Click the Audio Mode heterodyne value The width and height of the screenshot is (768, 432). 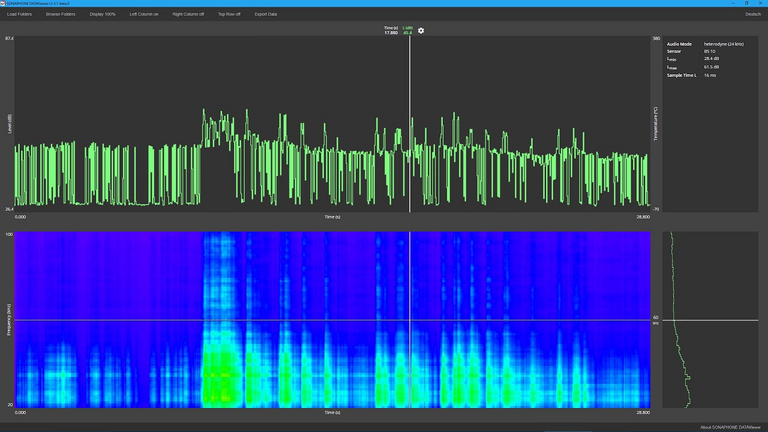[x=724, y=44]
